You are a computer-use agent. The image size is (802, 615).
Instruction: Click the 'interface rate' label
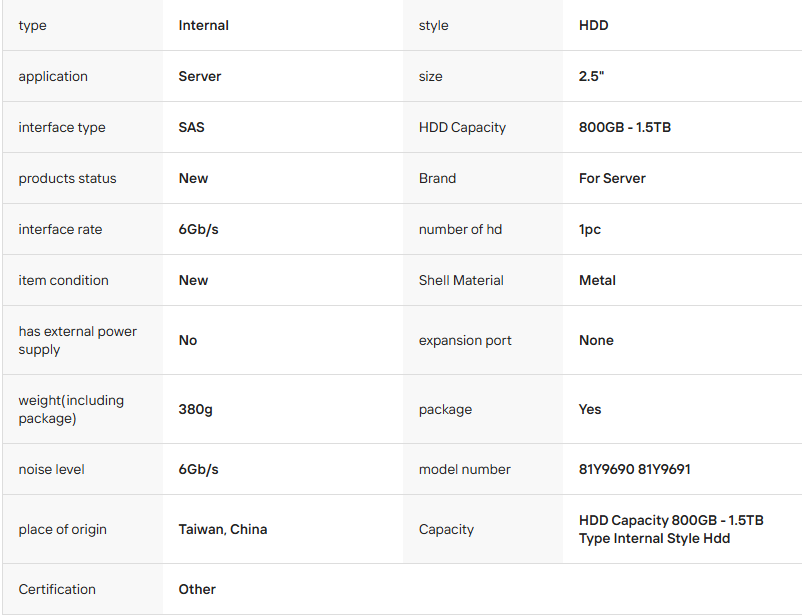pos(61,229)
